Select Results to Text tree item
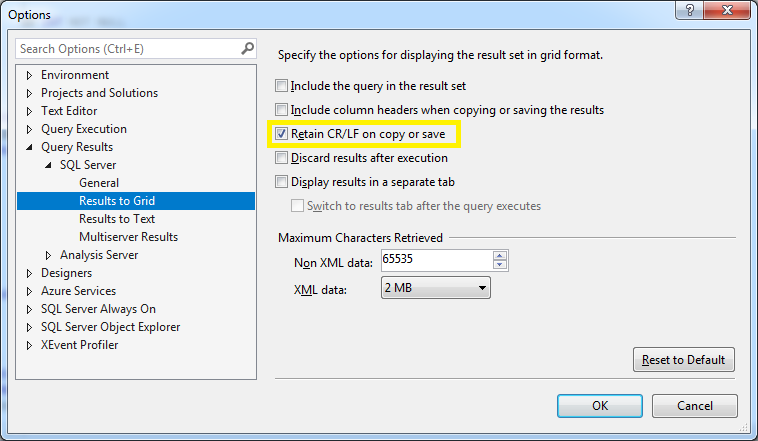Image resolution: width=758 pixels, height=441 pixels. click(117, 219)
